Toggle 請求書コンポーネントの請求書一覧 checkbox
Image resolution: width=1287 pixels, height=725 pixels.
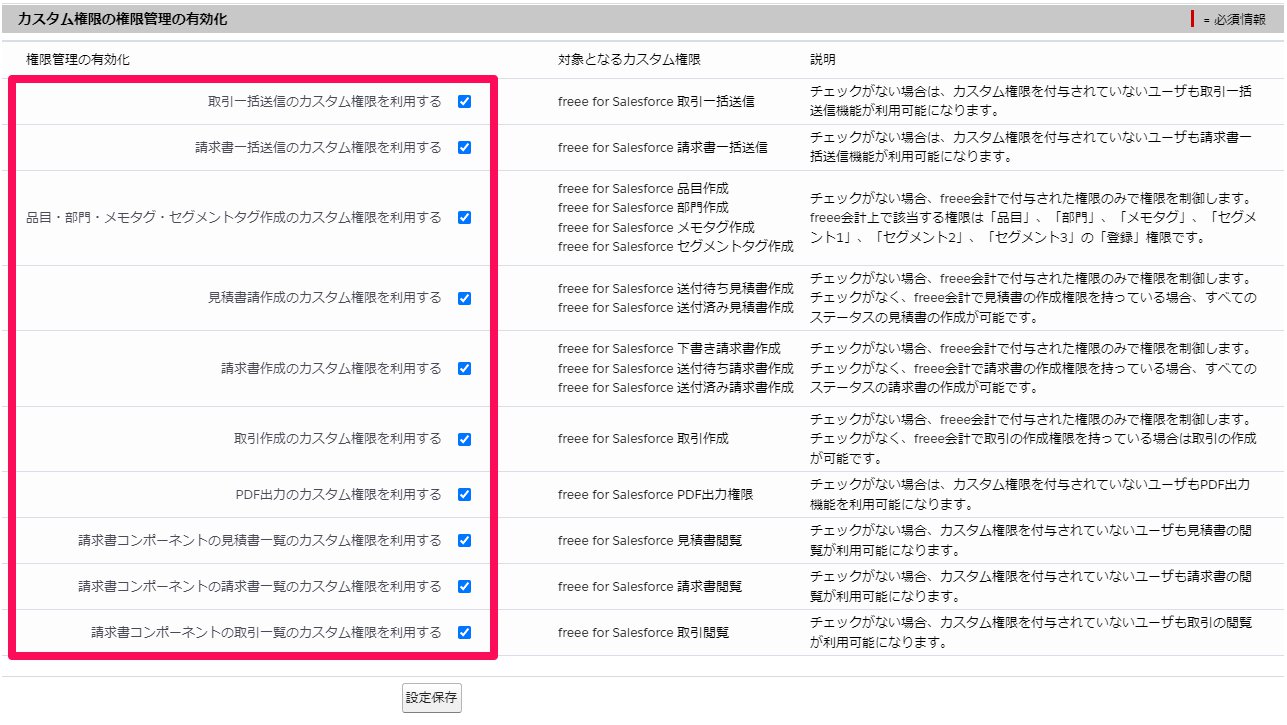tap(464, 586)
